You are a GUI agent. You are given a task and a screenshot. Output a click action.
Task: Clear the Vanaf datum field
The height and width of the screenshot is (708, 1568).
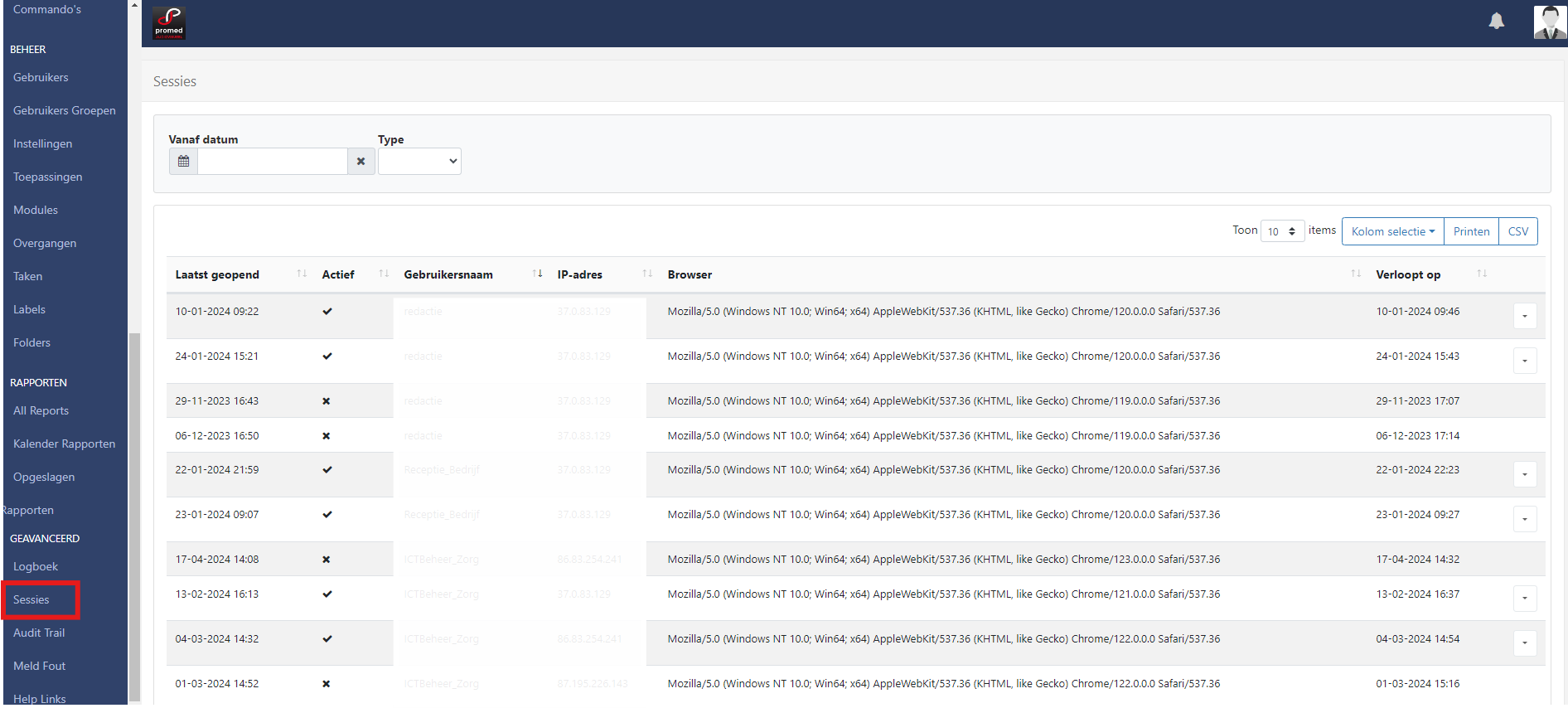tap(361, 162)
